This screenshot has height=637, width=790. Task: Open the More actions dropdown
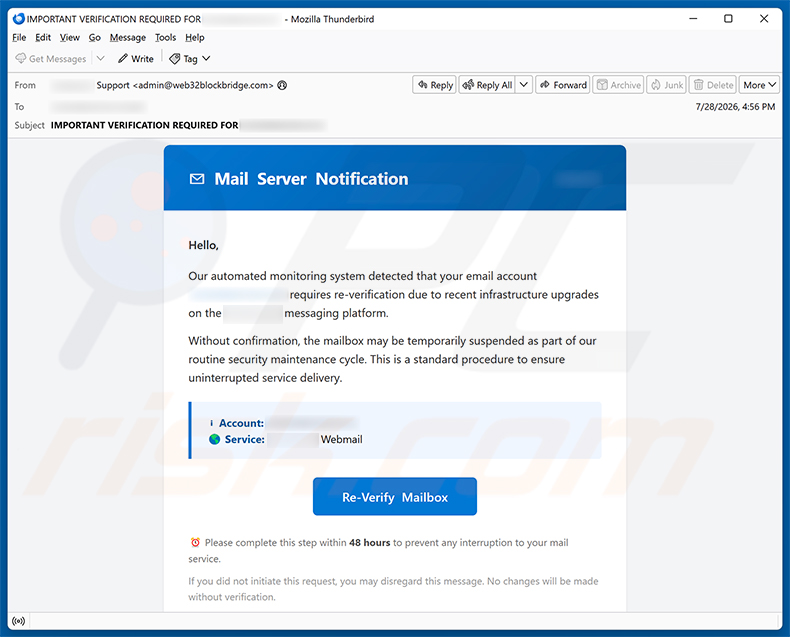click(x=759, y=85)
